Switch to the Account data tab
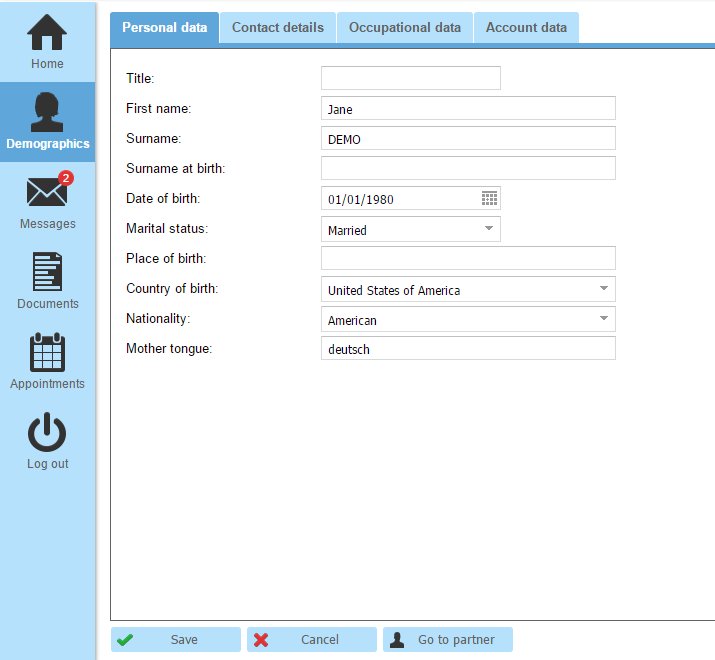Image resolution: width=715 pixels, height=660 pixels. 526,28
